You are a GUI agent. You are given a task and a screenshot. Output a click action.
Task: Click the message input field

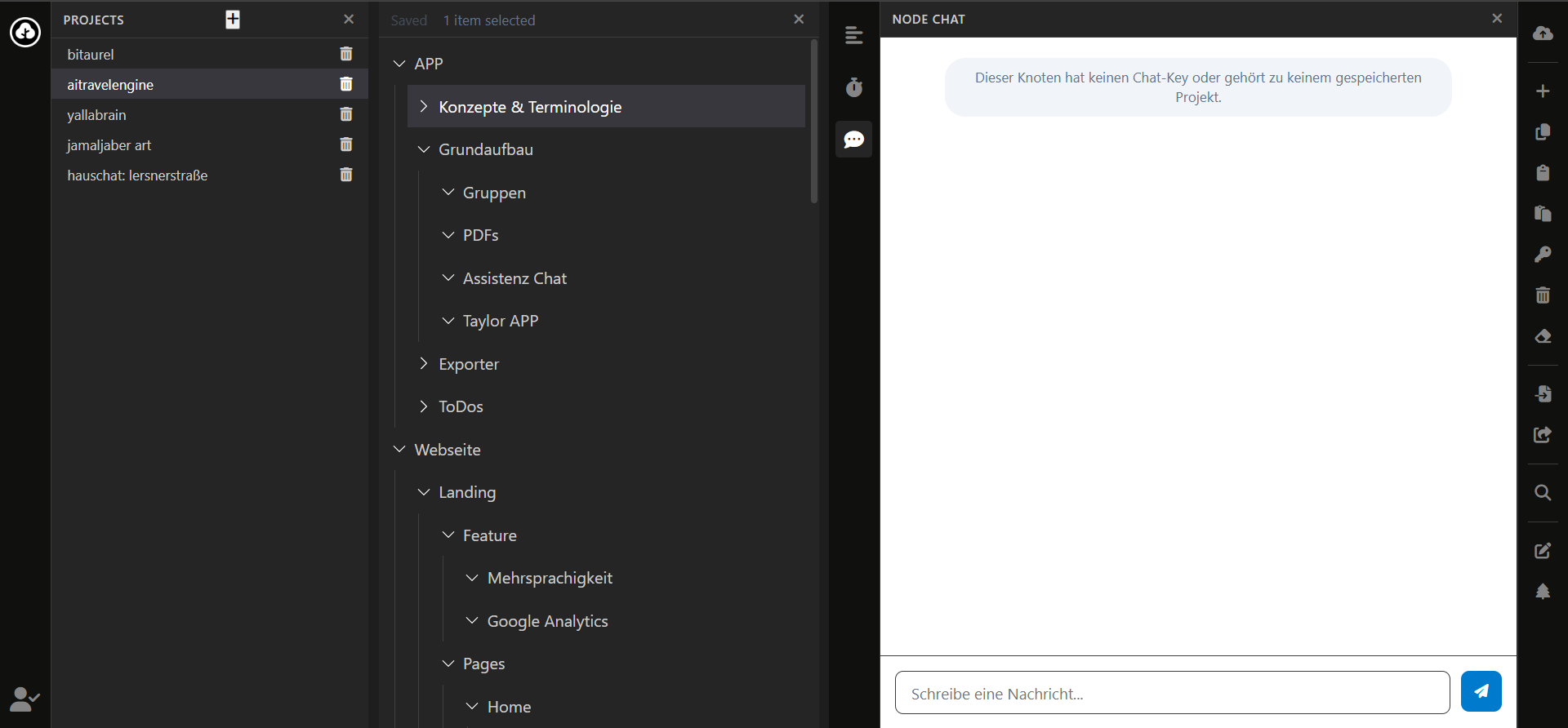coord(1172,693)
